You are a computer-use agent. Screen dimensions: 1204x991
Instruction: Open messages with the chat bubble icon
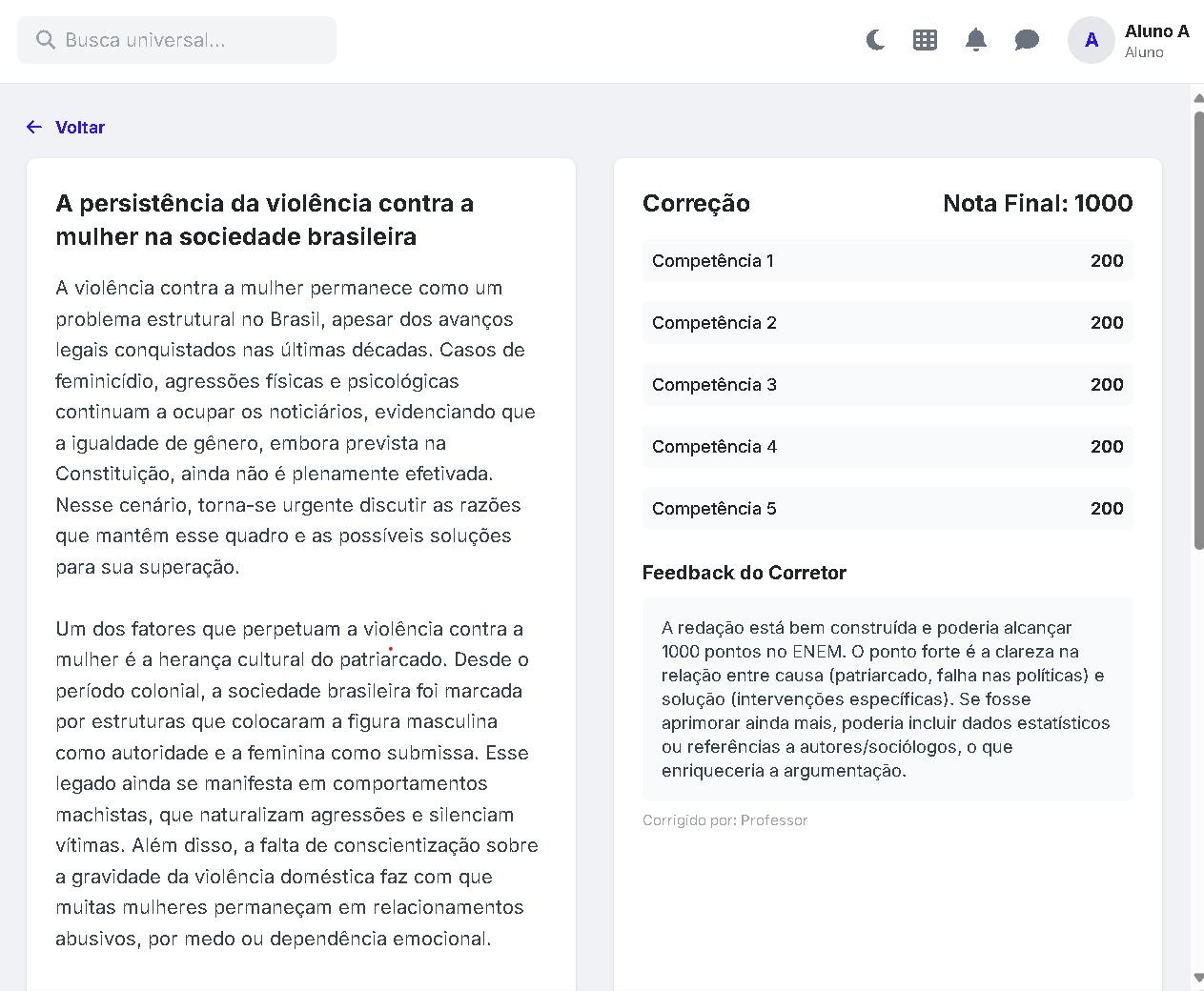(x=1027, y=40)
